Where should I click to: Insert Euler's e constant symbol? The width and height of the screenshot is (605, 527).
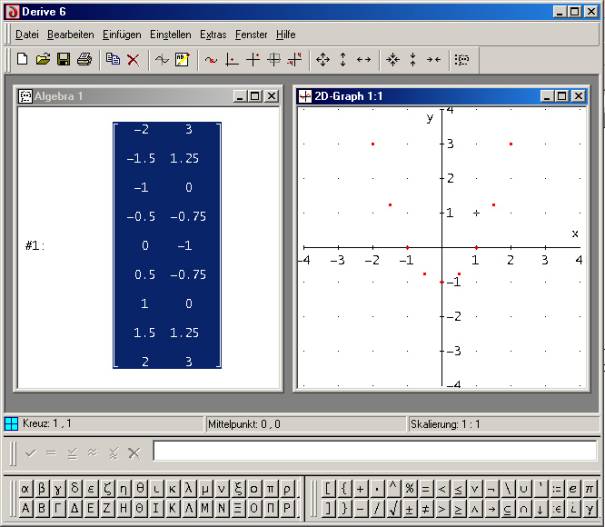coord(573,489)
